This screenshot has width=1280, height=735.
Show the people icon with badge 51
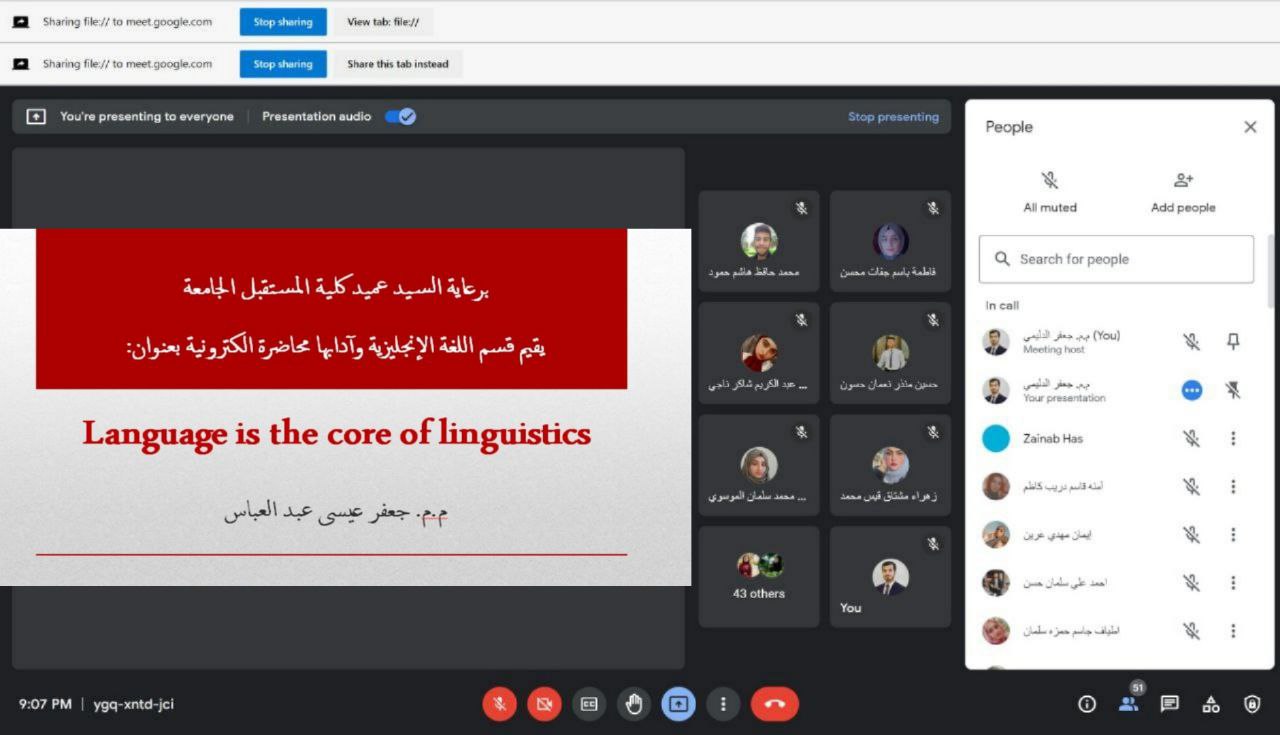(x=1129, y=702)
